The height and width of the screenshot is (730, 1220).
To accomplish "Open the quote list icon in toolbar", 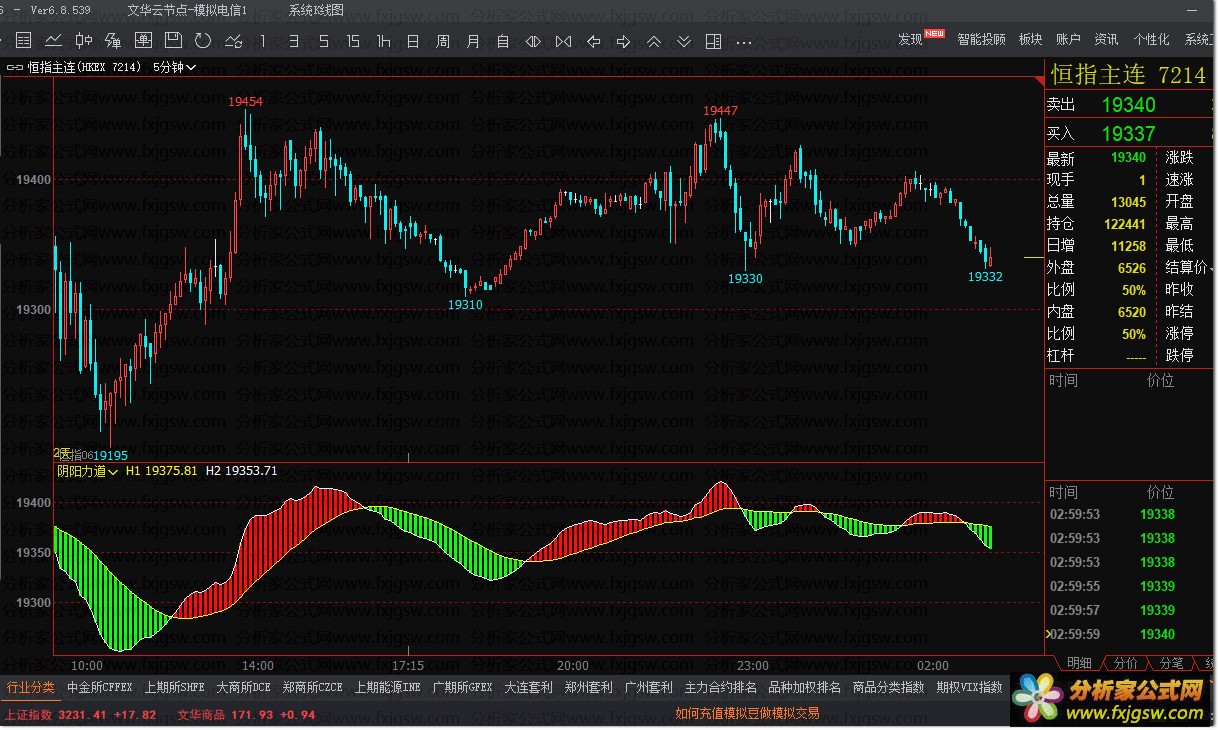I will pyautogui.click(x=24, y=41).
